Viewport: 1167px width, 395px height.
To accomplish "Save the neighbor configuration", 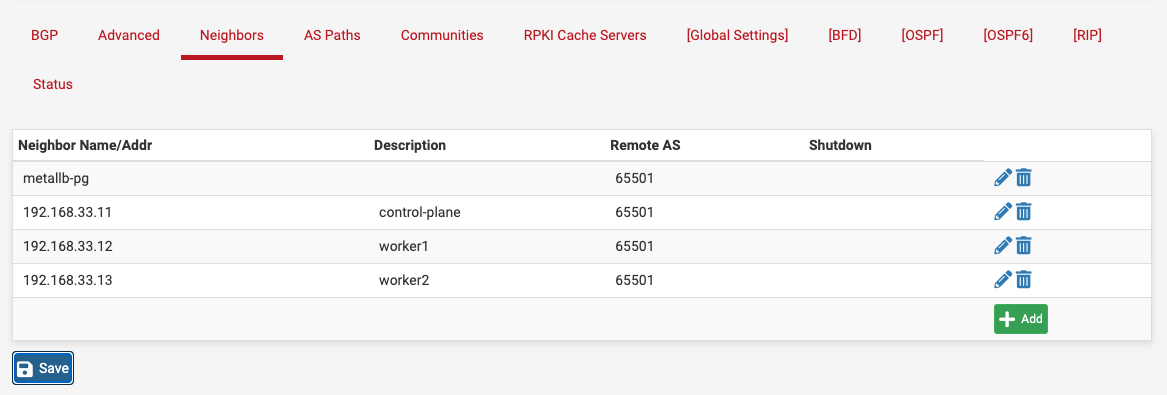I will [x=43, y=368].
